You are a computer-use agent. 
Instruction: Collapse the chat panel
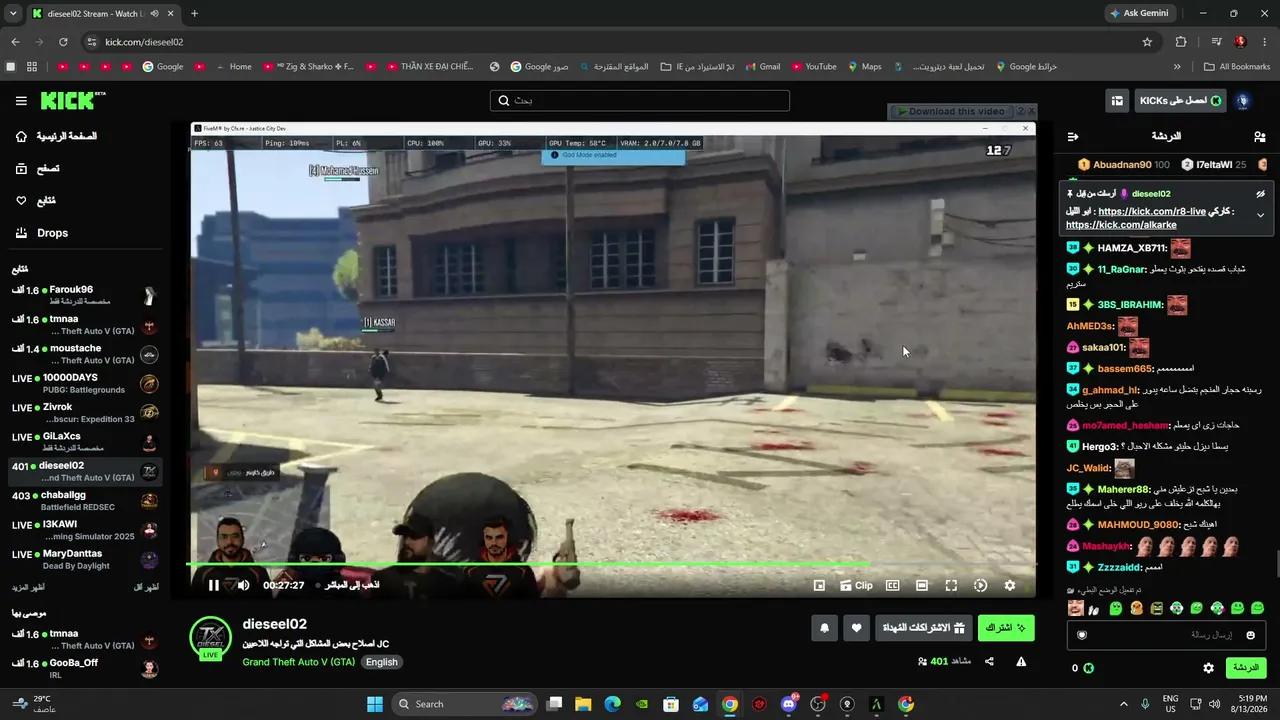[1073, 136]
